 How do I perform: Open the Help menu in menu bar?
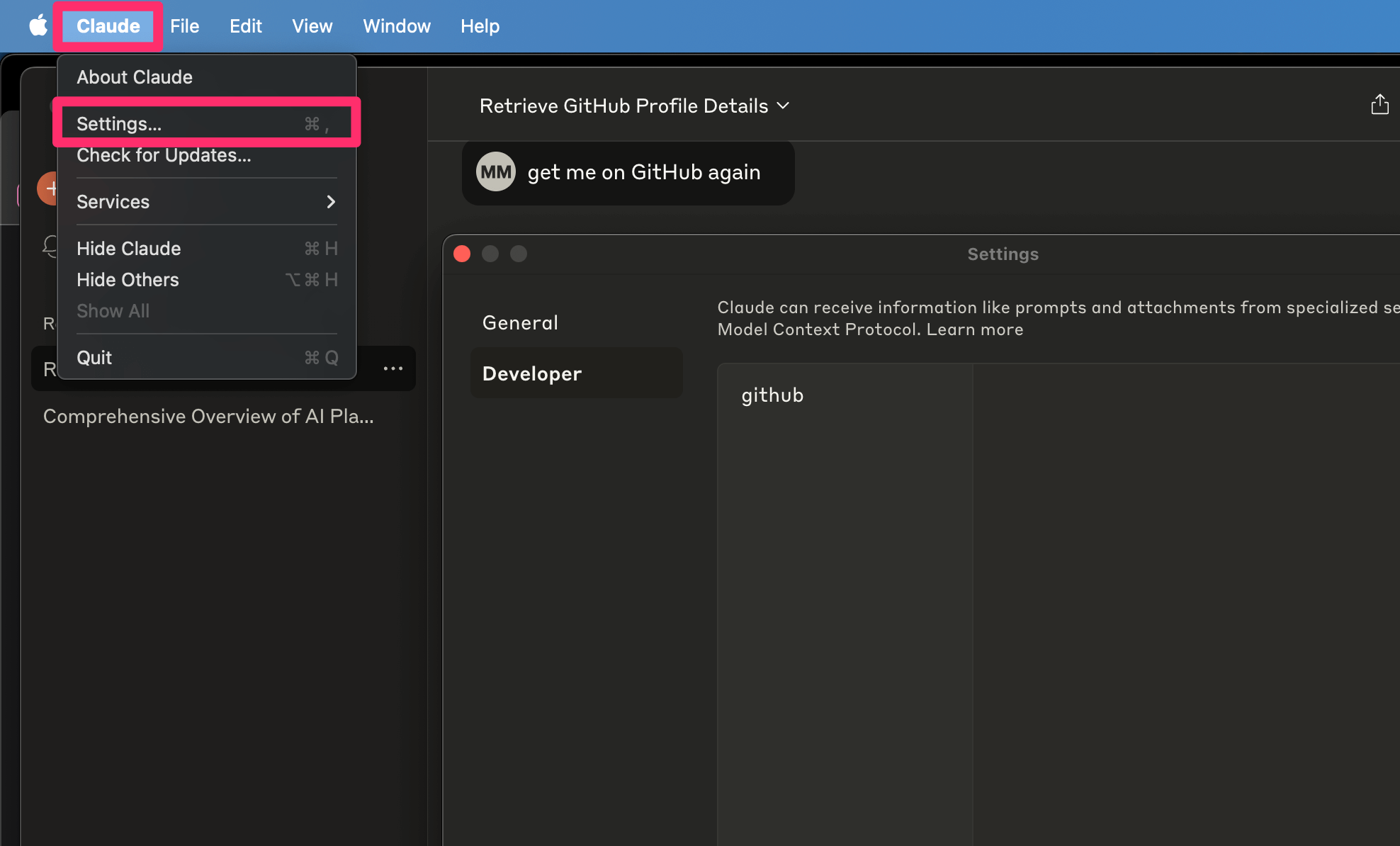480,26
